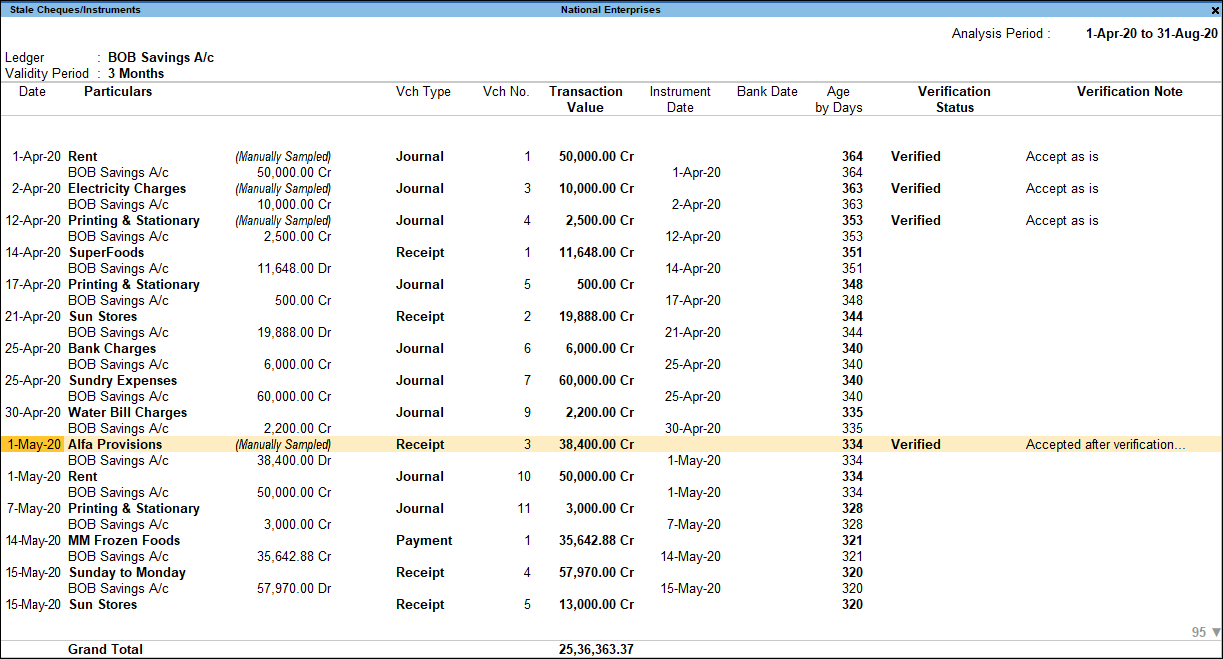Select Printing & Stationary dated 7-May-20
The width and height of the screenshot is (1223, 659).
click(x=611, y=509)
